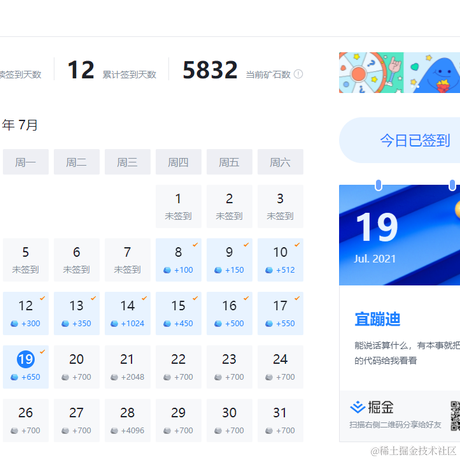The width and height of the screenshot is (460, 460).
Task: Click the check mark on day 9
Action: click(x=246, y=245)
